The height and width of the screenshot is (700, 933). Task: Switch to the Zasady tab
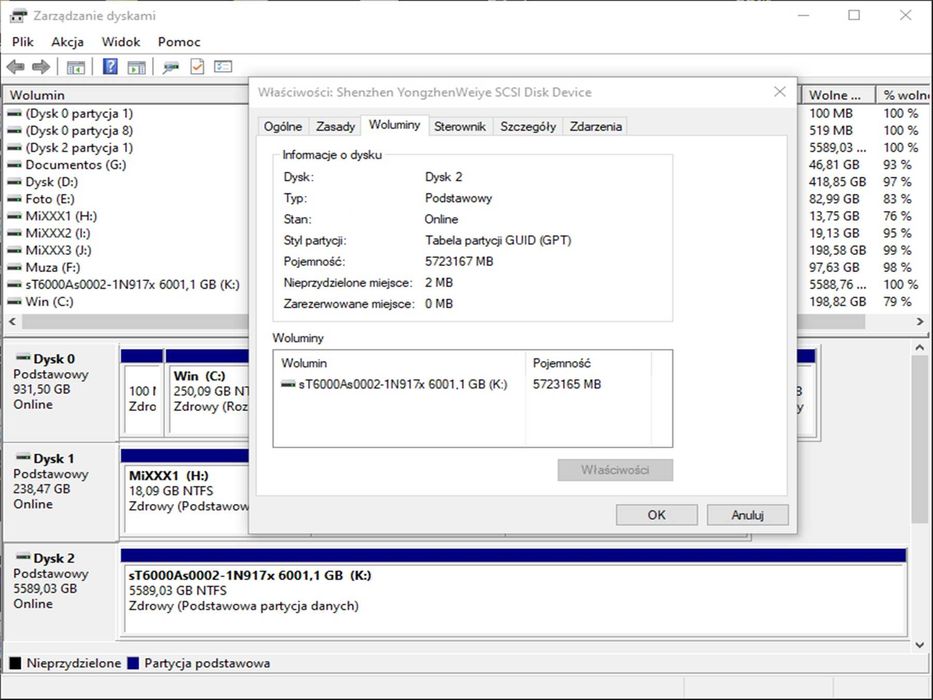click(x=336, y=126)
